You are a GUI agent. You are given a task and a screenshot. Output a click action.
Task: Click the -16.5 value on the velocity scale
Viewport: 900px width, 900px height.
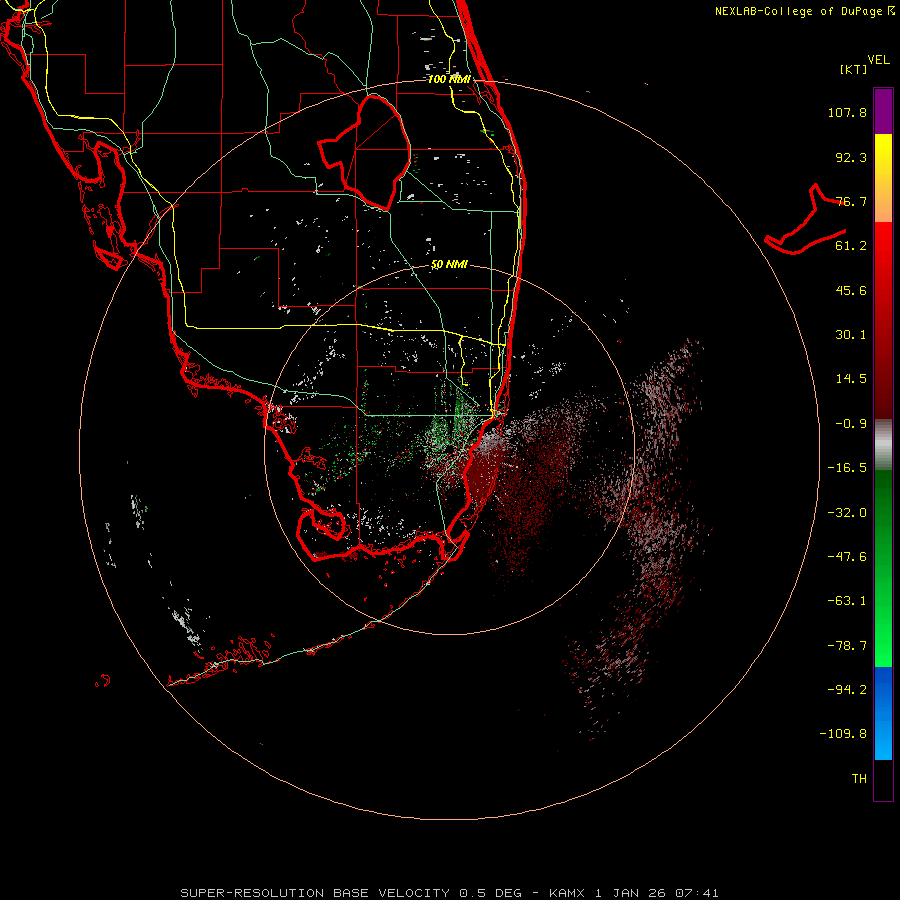[847, 468]
